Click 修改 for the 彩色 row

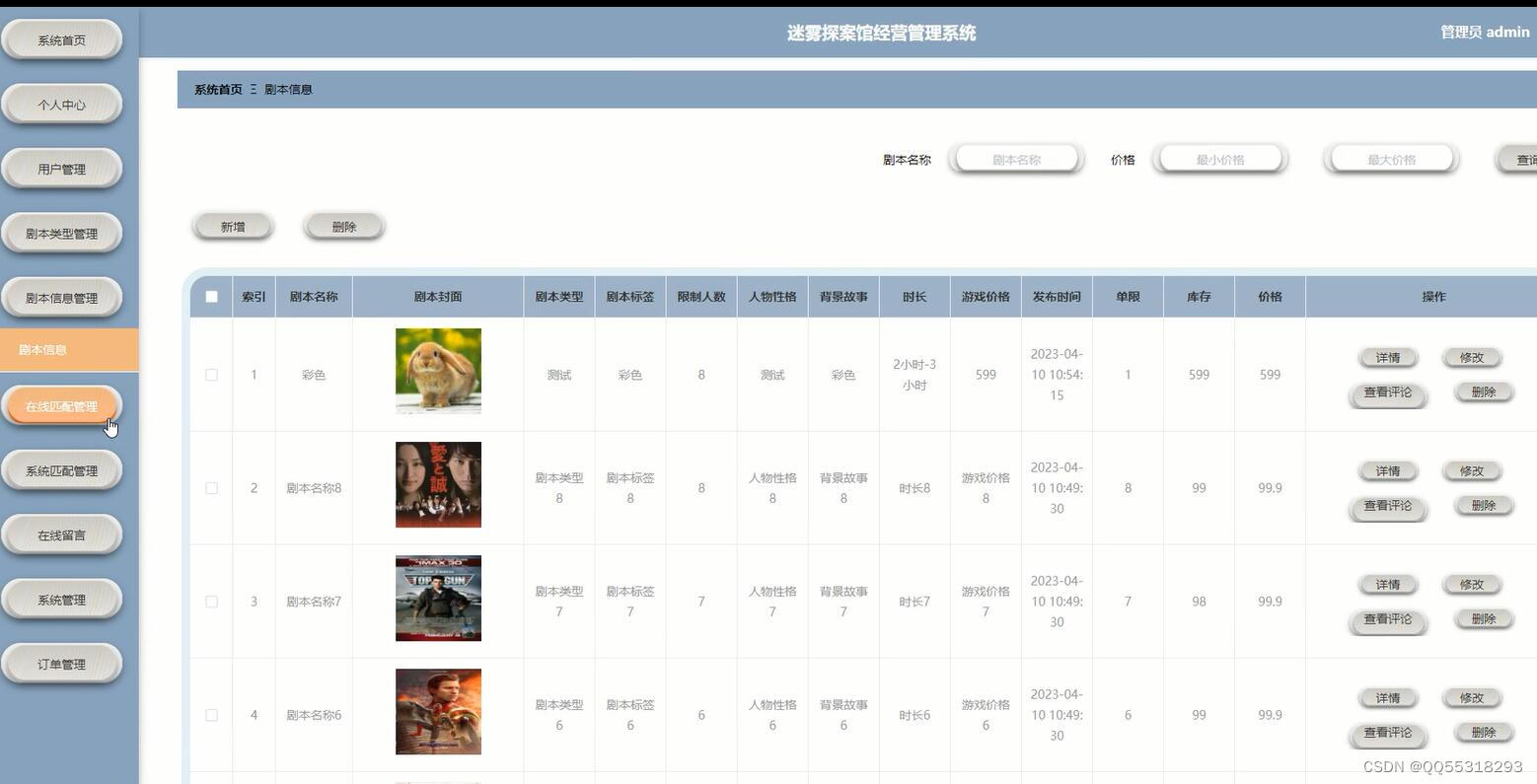click(1471, 358)
